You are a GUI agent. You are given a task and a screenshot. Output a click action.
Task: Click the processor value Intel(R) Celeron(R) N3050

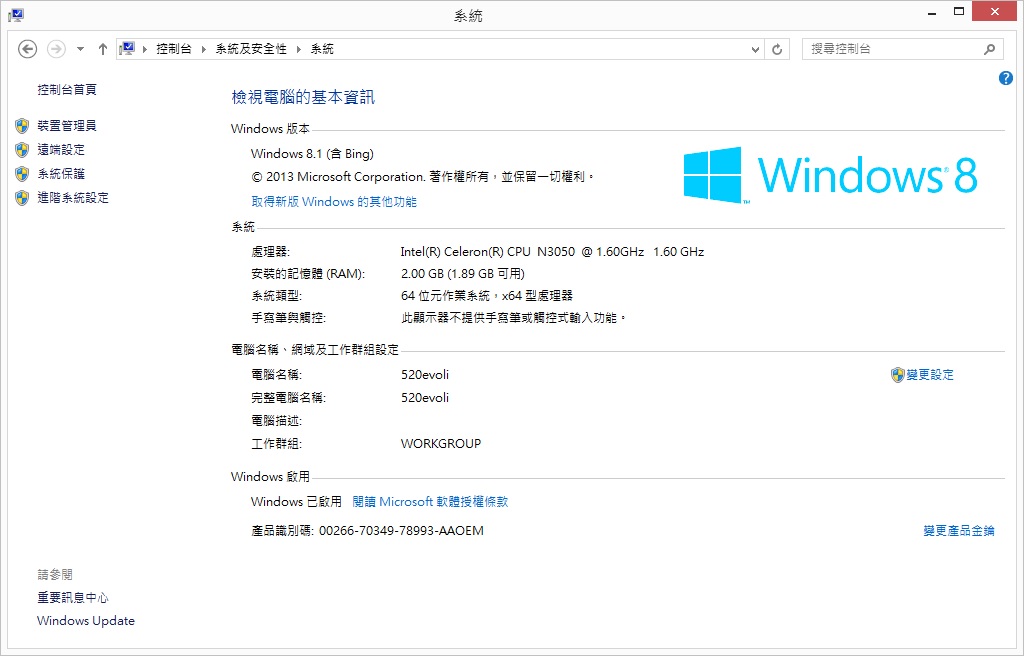point(552,252)
